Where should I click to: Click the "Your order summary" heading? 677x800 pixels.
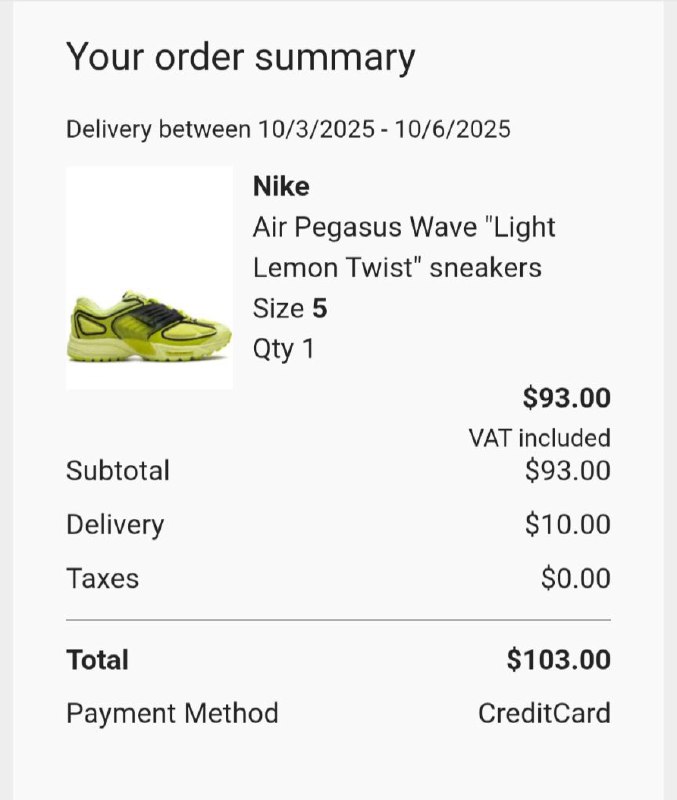coord(240,57)
